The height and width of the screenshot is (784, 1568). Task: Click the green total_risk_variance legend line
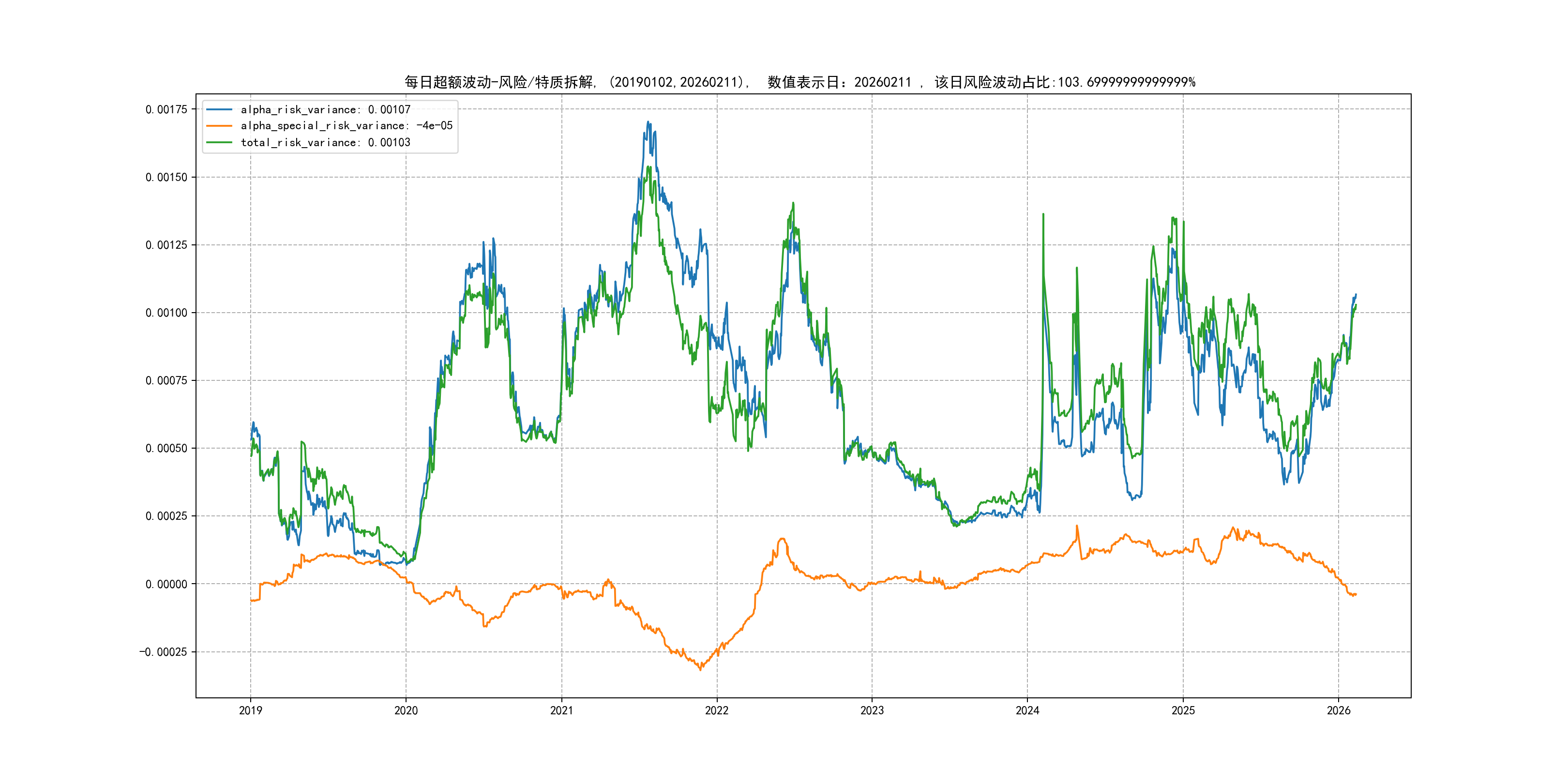pyautogui.click(x=219, y=142)
